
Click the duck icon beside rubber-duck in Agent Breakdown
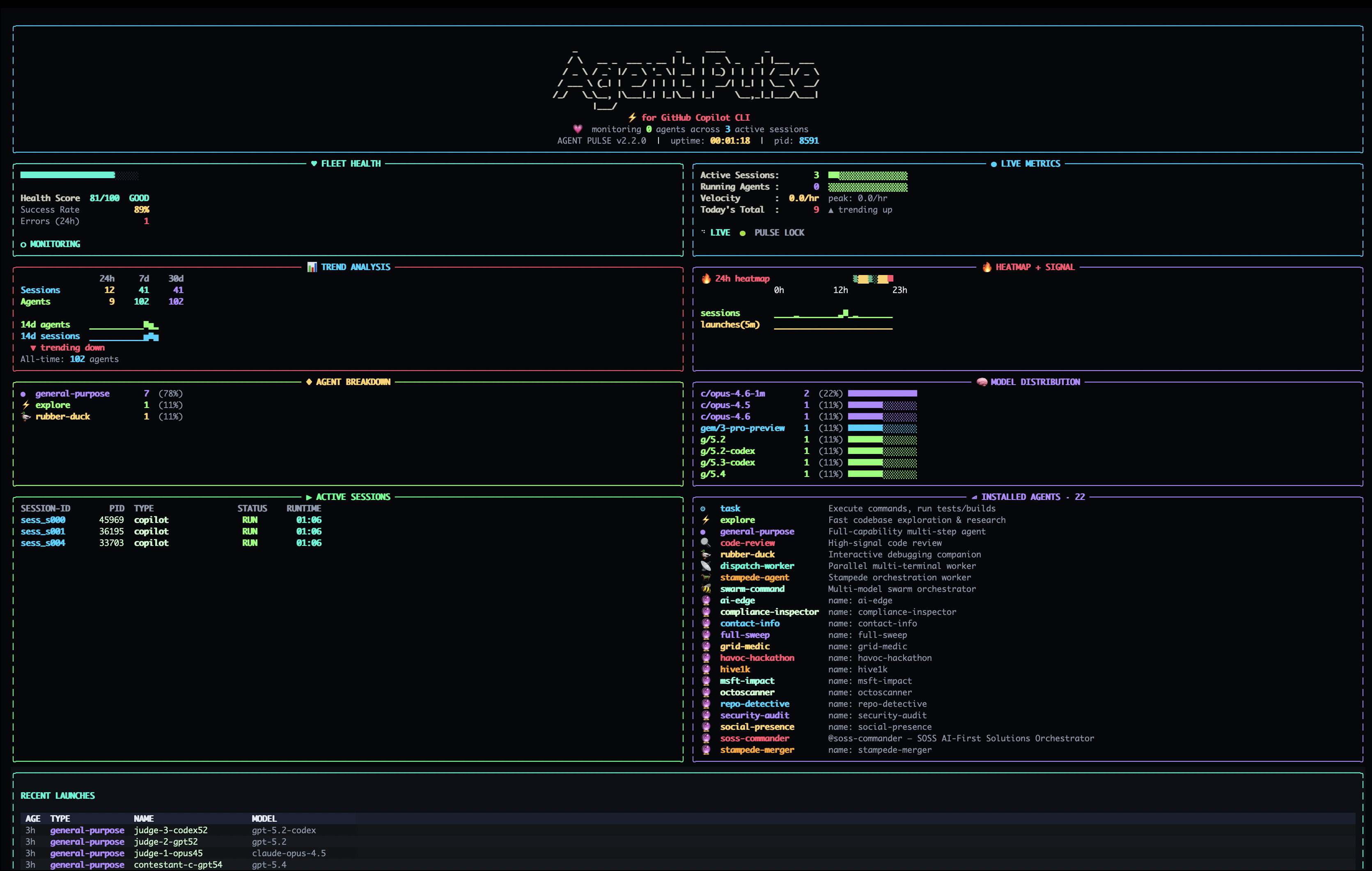25,417
